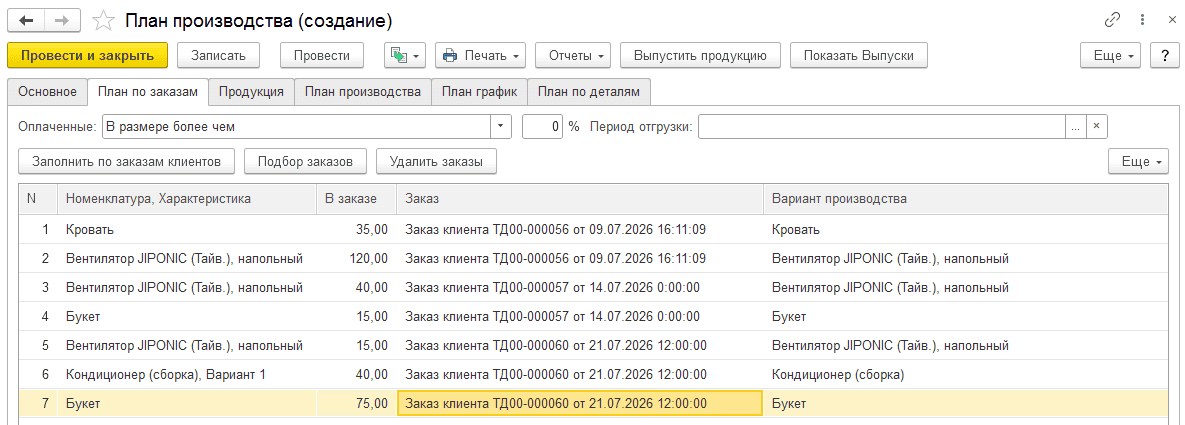This screenshot has height=425, width=1185.
Task: Switch to the Продукция tab
Action: tap(252, 92)
